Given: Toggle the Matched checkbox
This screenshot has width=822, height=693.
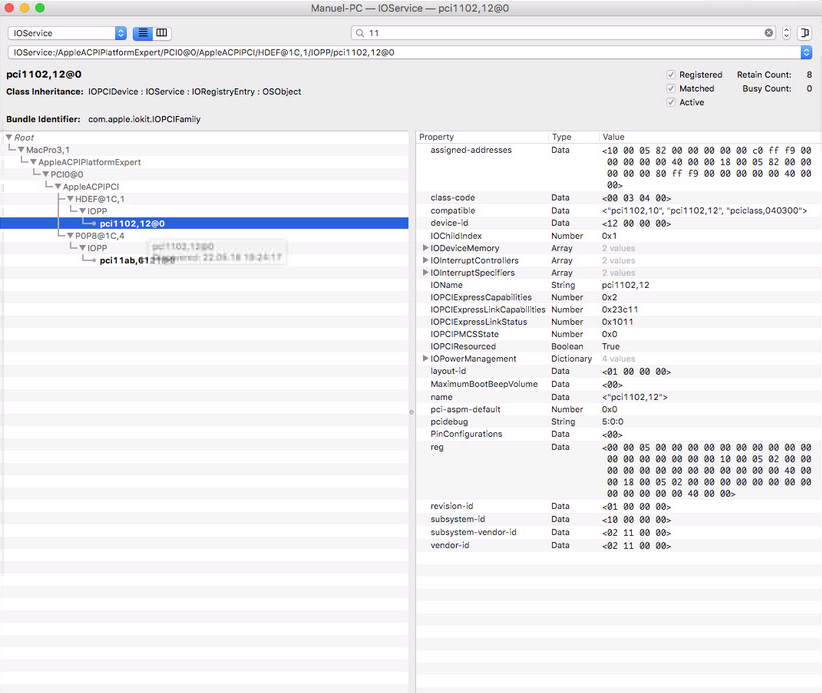Looking at the screenshot, I should coord(671,89).
